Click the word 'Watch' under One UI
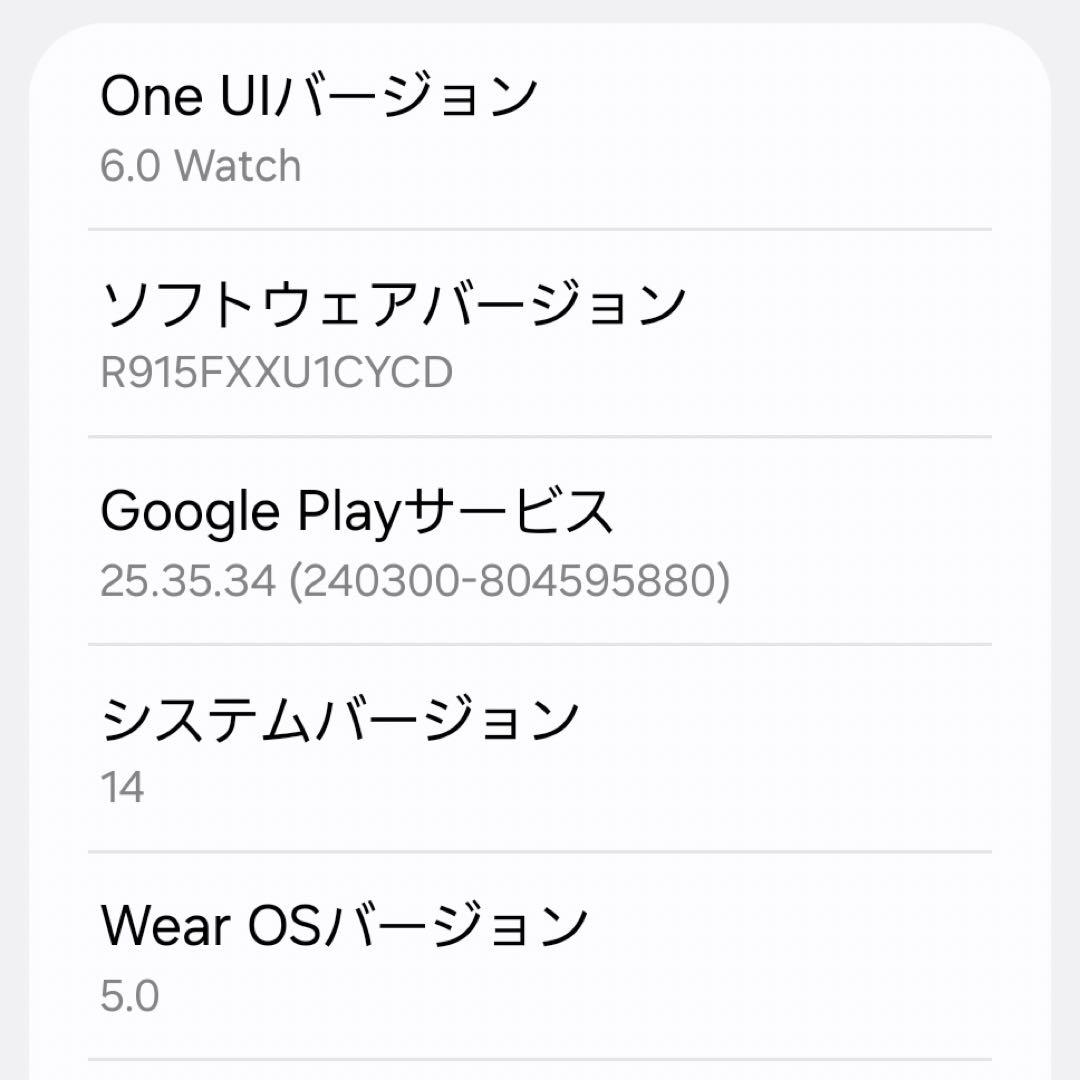This screenshot has height=1080, width=1080. [237, 166]
